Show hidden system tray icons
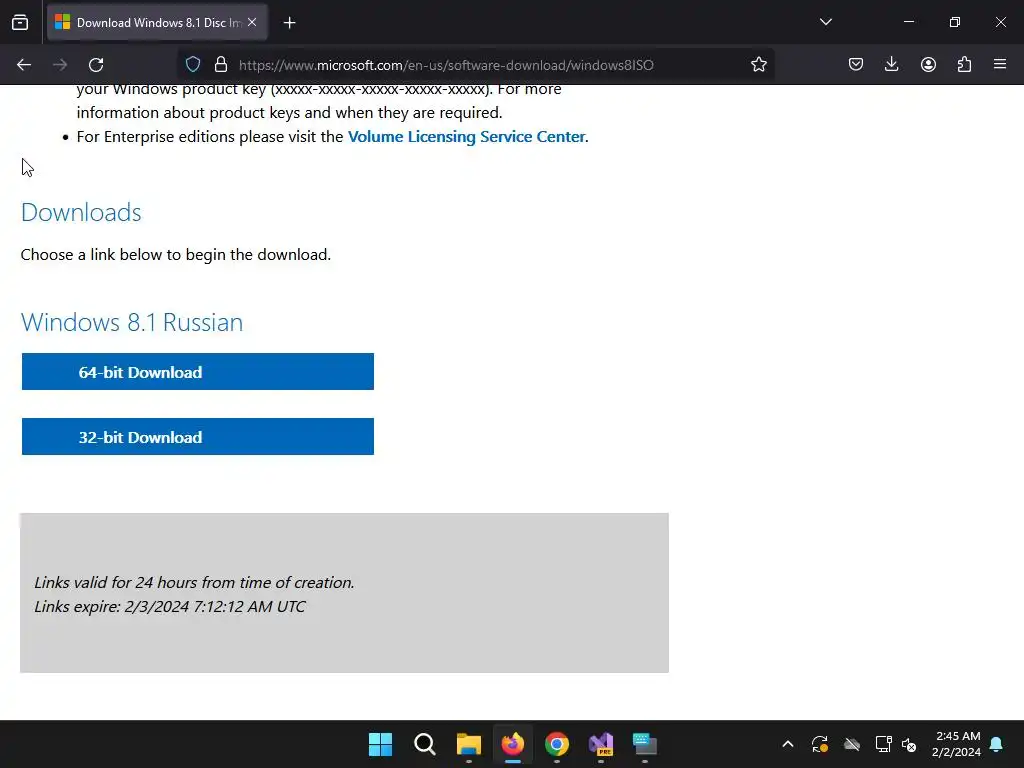 coord(788,744)
